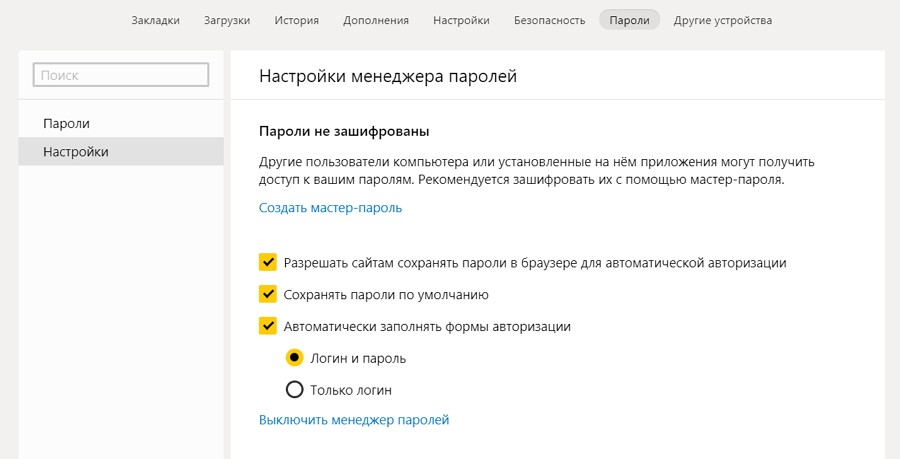
Task: Open the История tab
Action: 297,20
